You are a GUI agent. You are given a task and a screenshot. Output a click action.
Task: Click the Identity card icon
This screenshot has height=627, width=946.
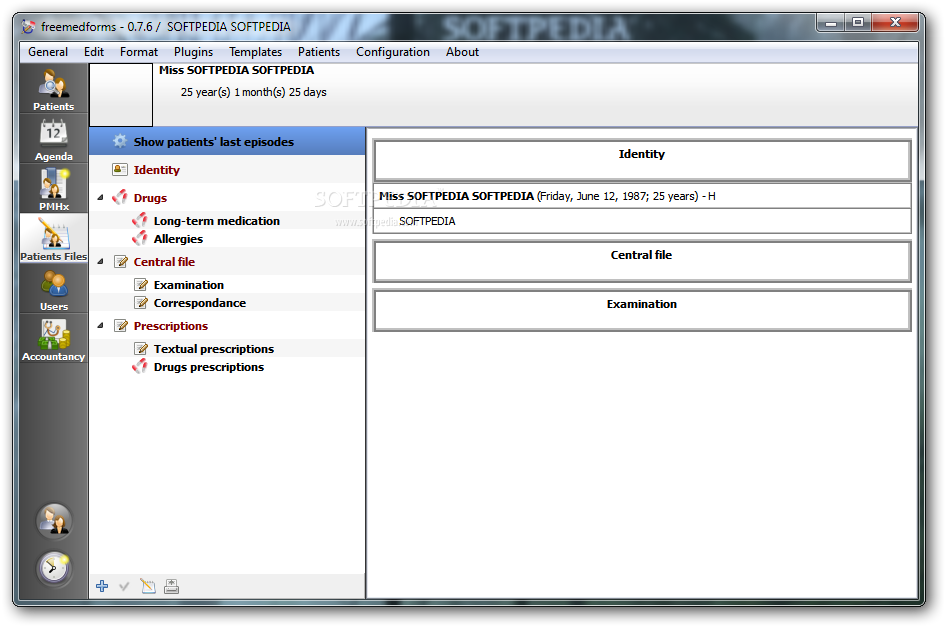[x=119, y=170]
